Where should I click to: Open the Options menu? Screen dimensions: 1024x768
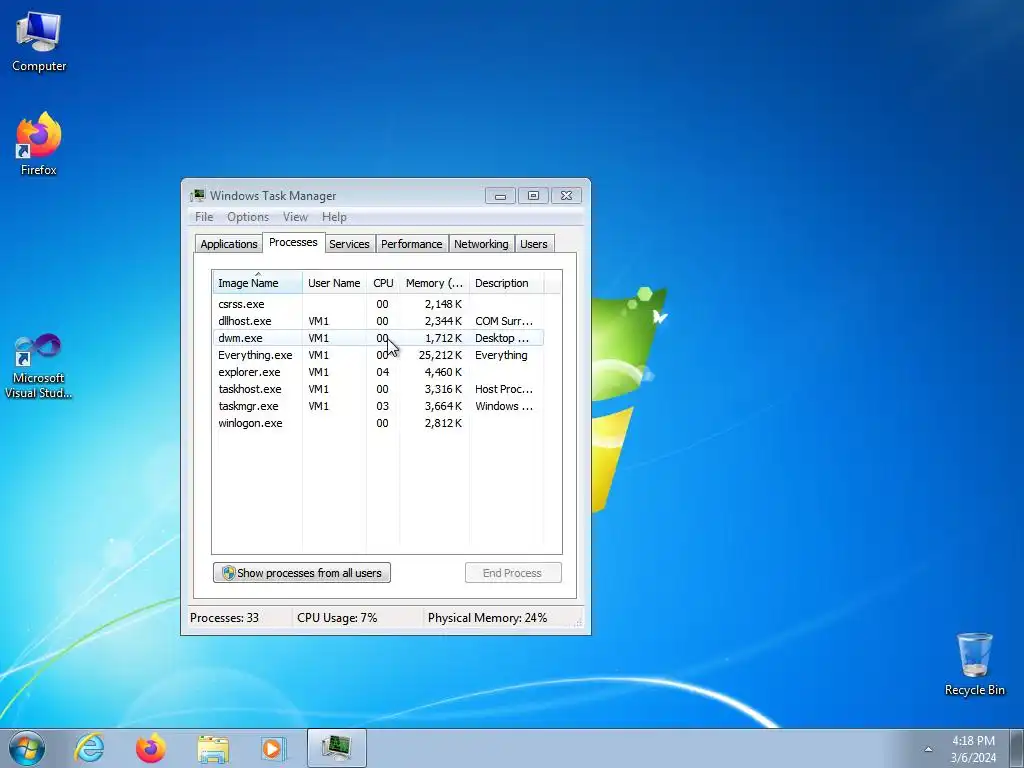point(248,217)
